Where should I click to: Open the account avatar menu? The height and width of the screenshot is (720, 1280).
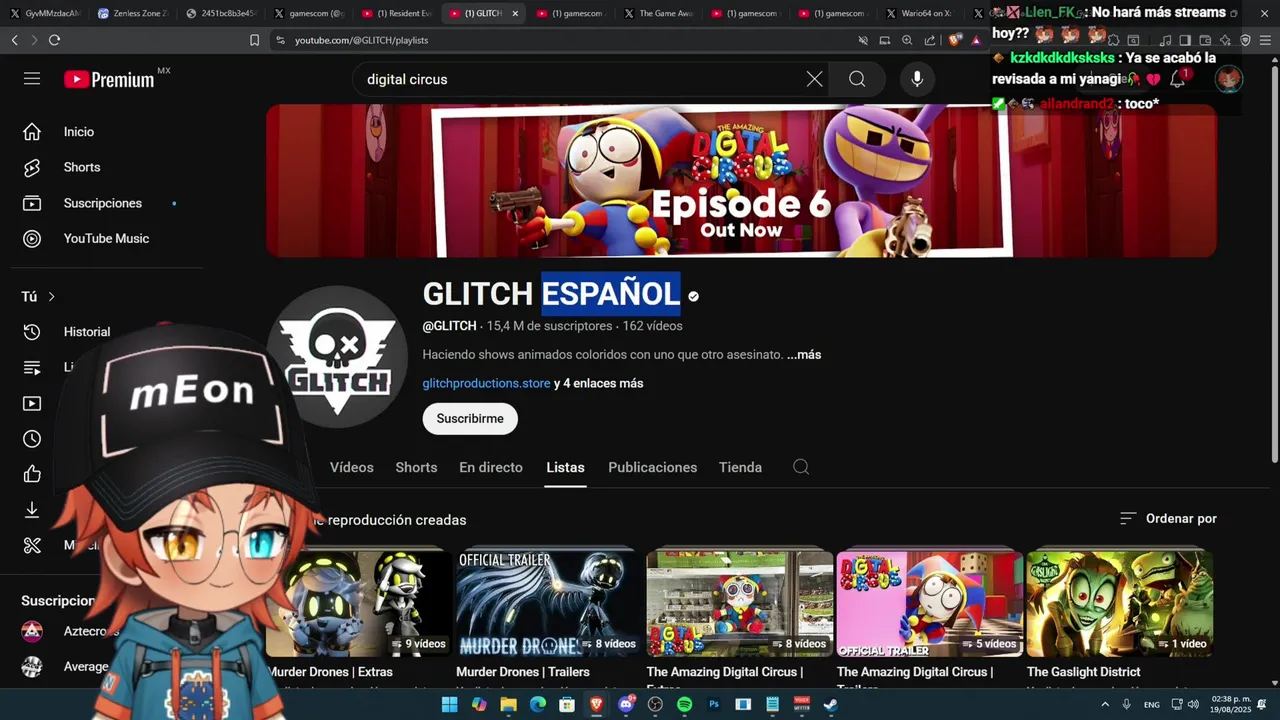coord(1229,79)
